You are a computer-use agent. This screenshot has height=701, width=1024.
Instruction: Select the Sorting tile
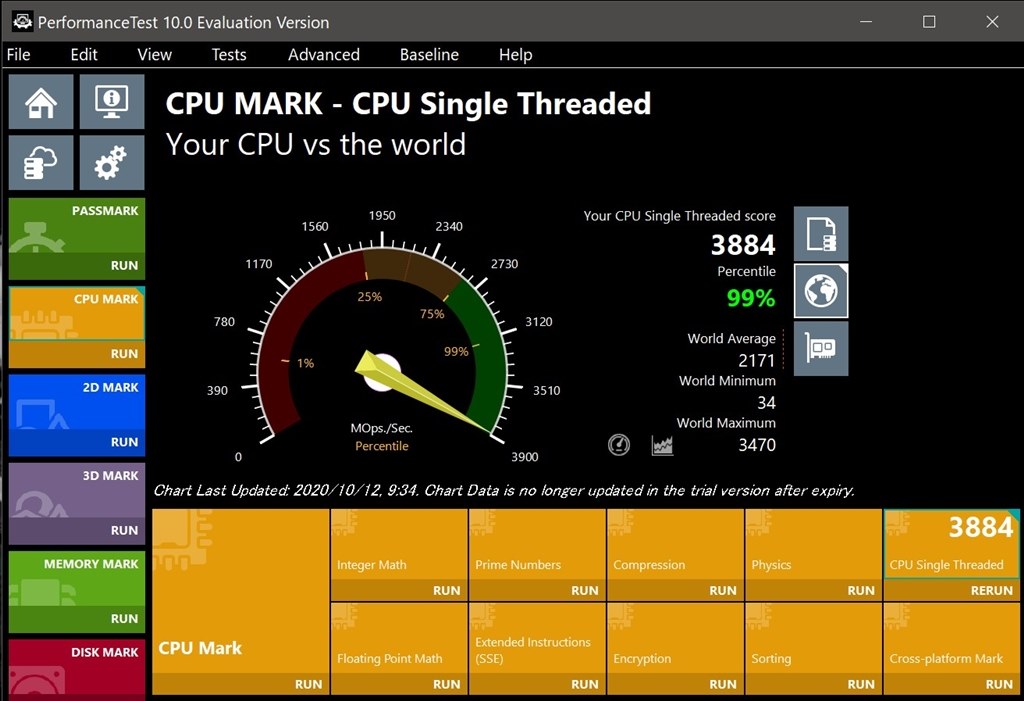pos(814,638)
